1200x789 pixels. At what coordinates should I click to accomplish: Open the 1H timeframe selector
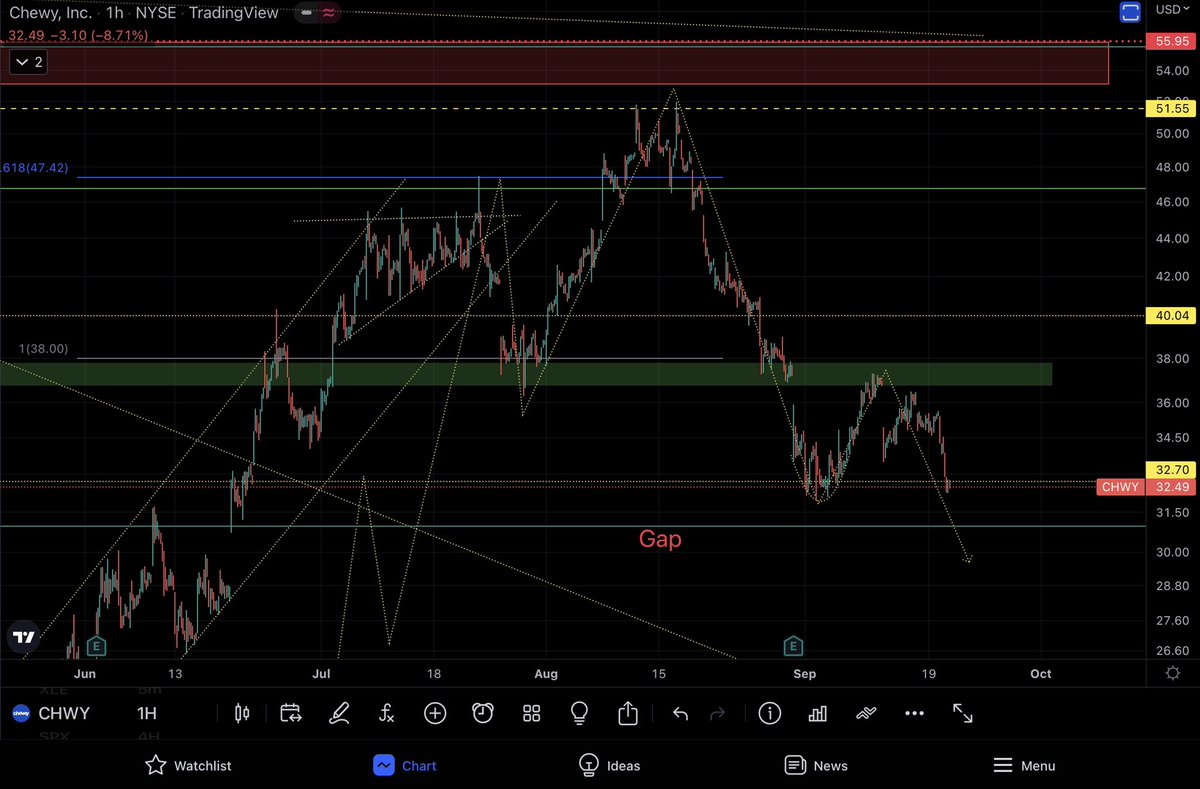(x=147, y=713)
